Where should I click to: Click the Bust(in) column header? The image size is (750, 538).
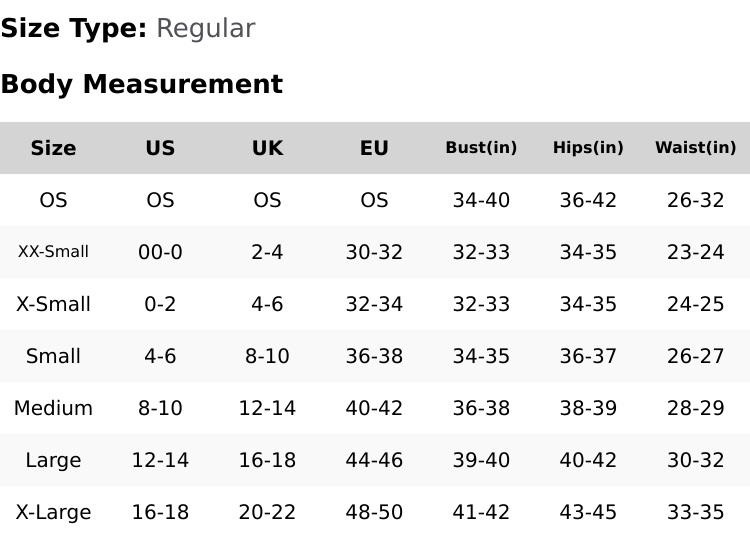(481, 148)
